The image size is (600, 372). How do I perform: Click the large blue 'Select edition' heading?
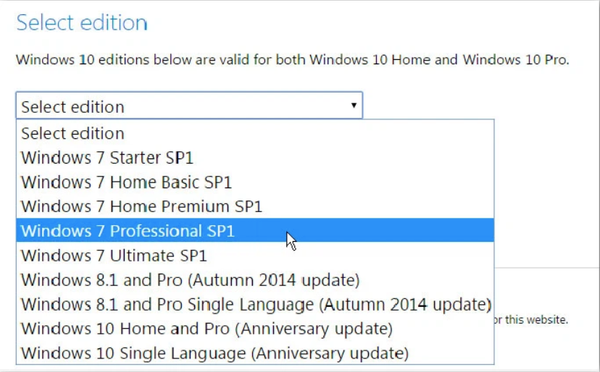pos(82,23)
